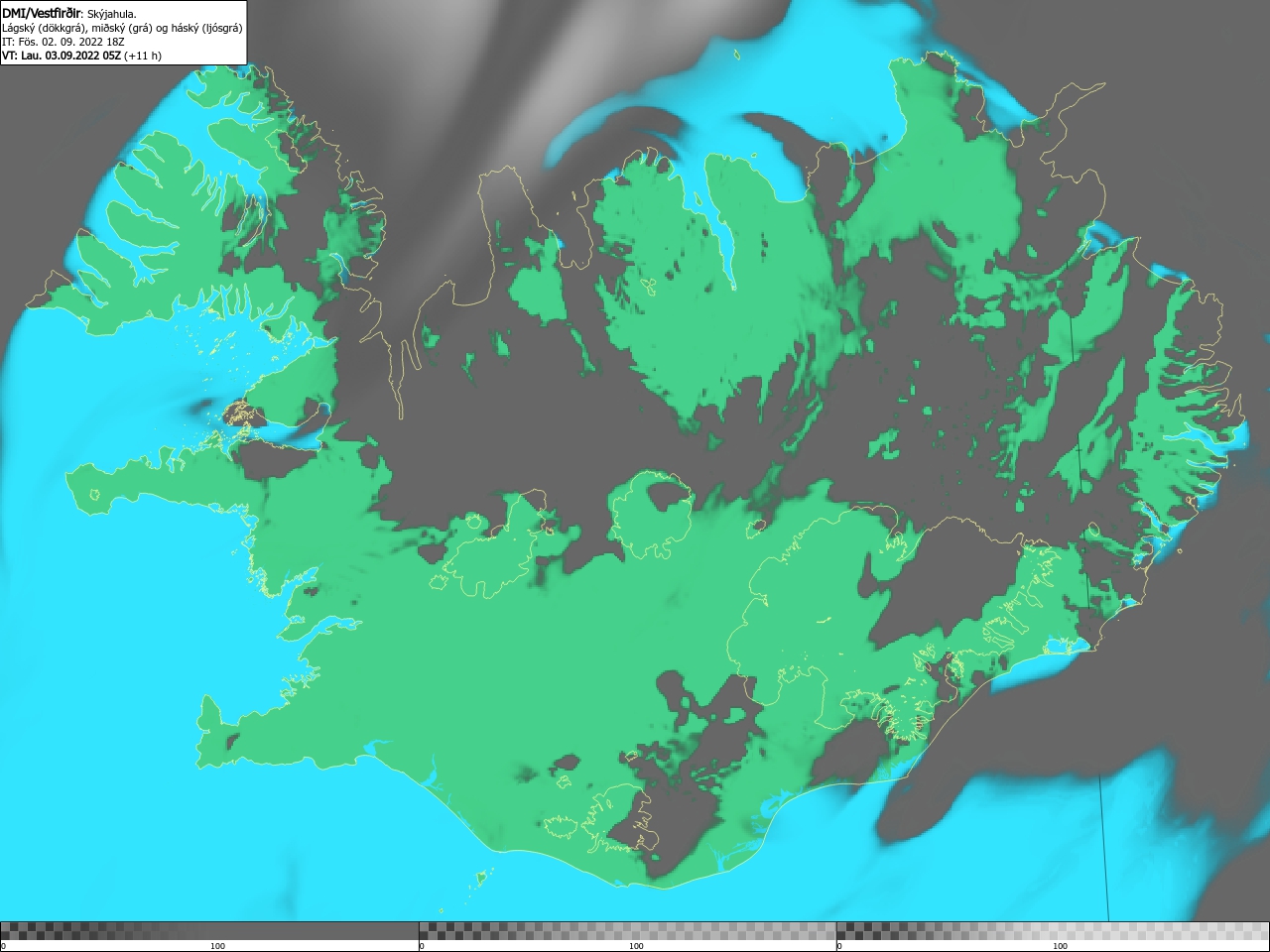The height and width of the screenshot is (952, 1270).
Task: Click the '100' label under the mid-cloud scale
Action: (636, 946)
